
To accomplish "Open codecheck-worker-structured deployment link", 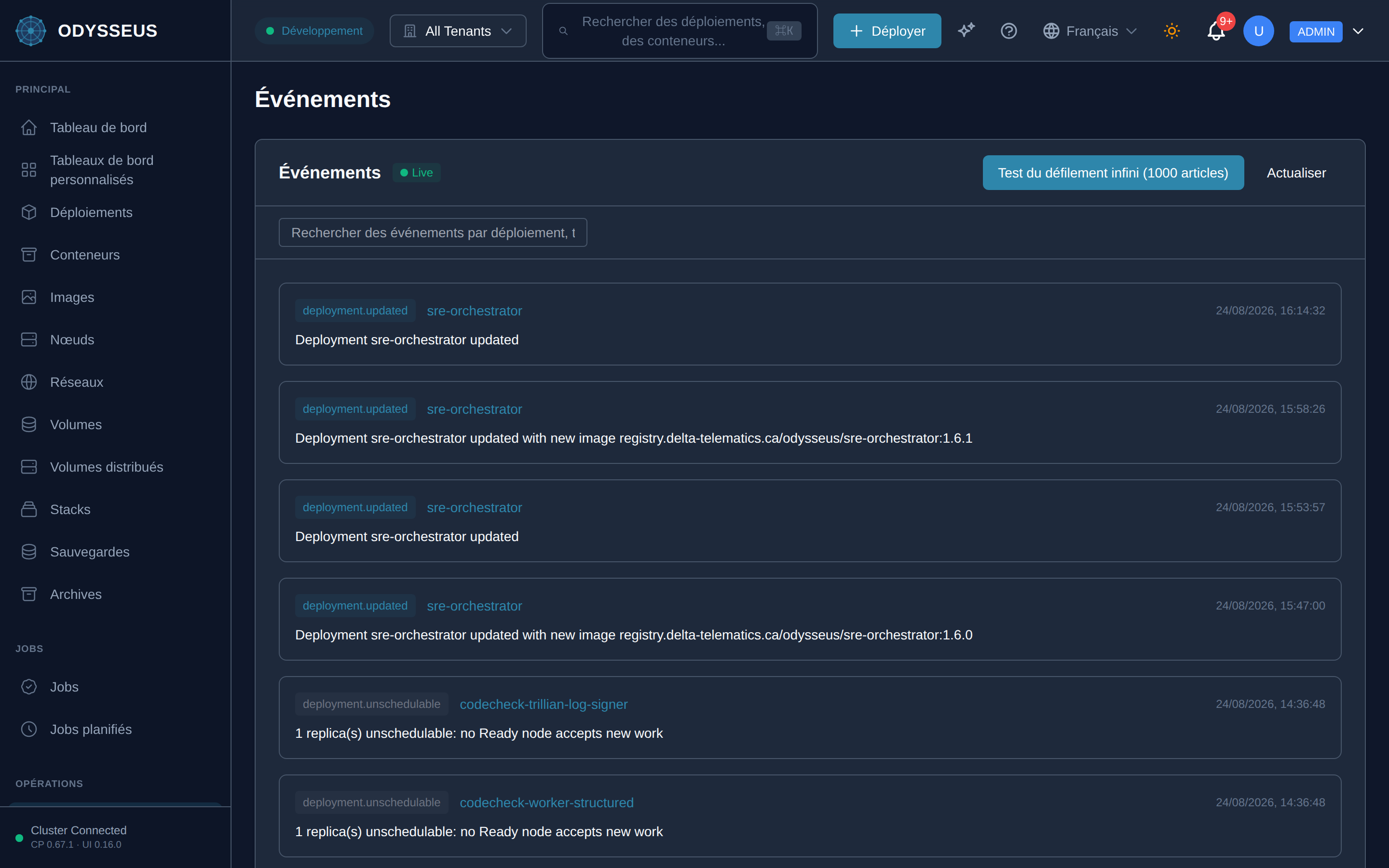I will coord(546,802).
